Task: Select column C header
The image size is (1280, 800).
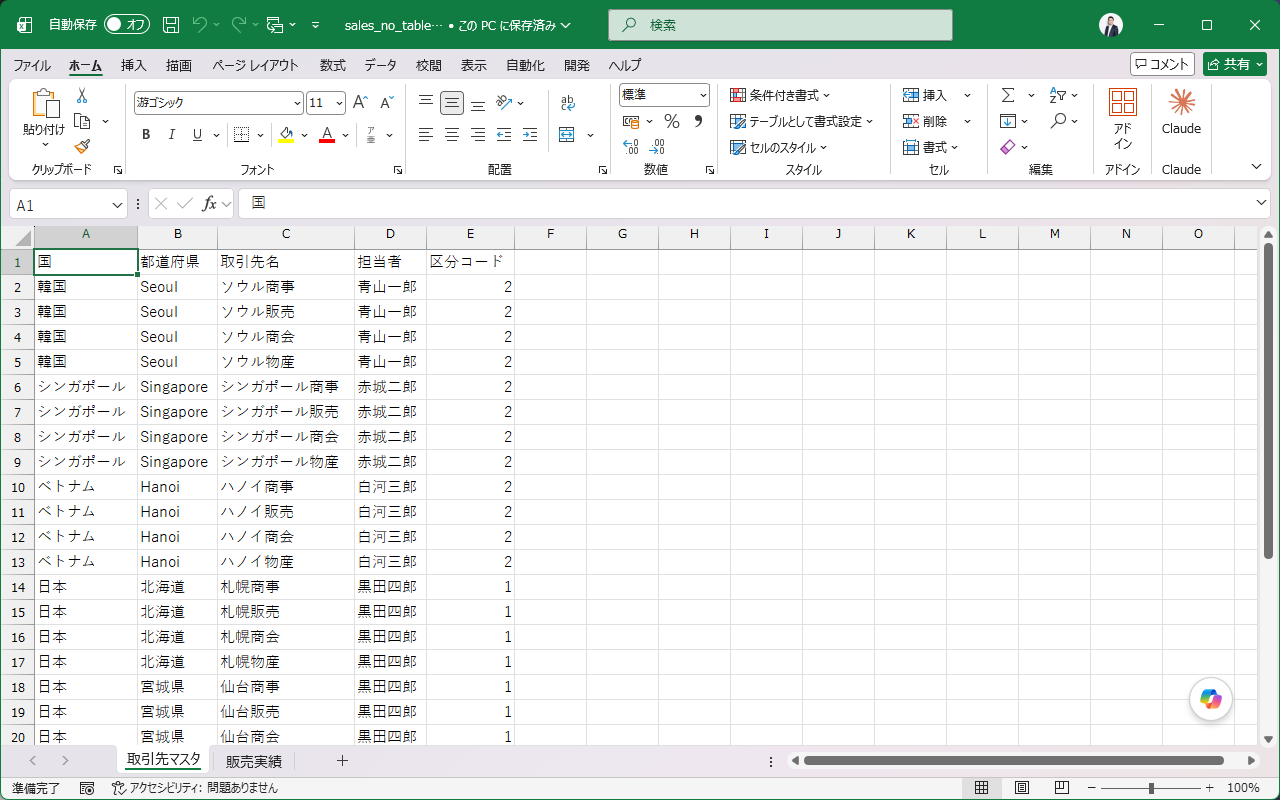Action: pyautogui.click(x=286, y=234)
